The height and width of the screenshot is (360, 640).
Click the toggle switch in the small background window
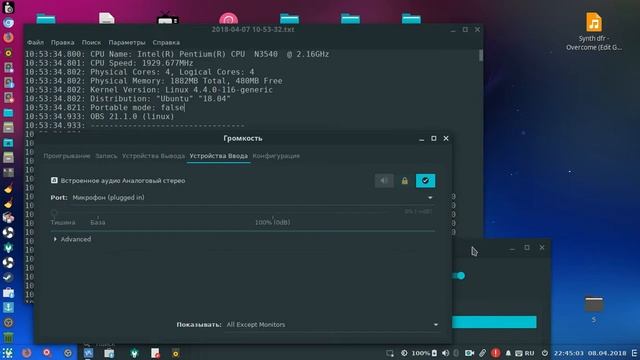click(x=459, y=276)
